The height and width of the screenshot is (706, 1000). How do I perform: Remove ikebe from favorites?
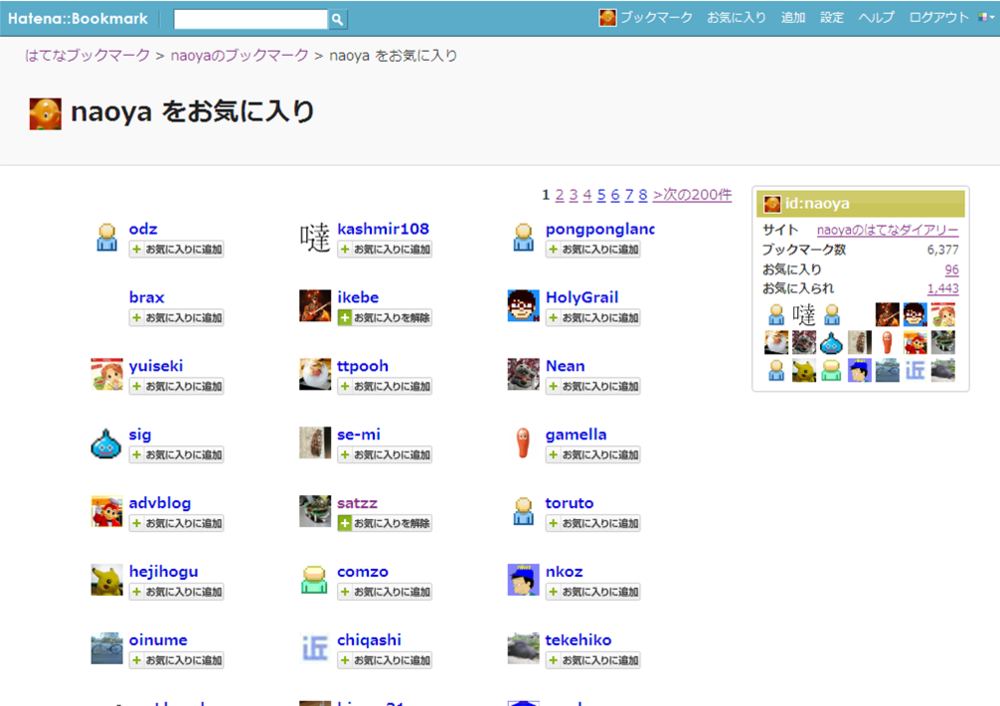385,318
